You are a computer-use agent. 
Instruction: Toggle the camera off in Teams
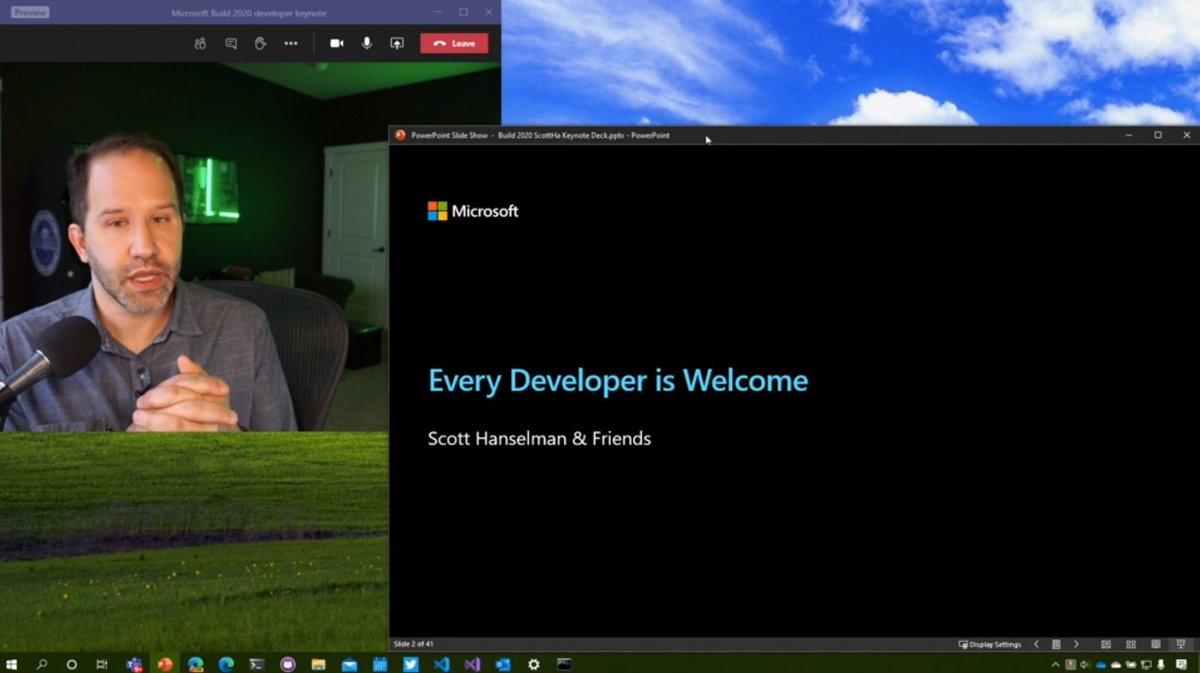click(336, 43)
